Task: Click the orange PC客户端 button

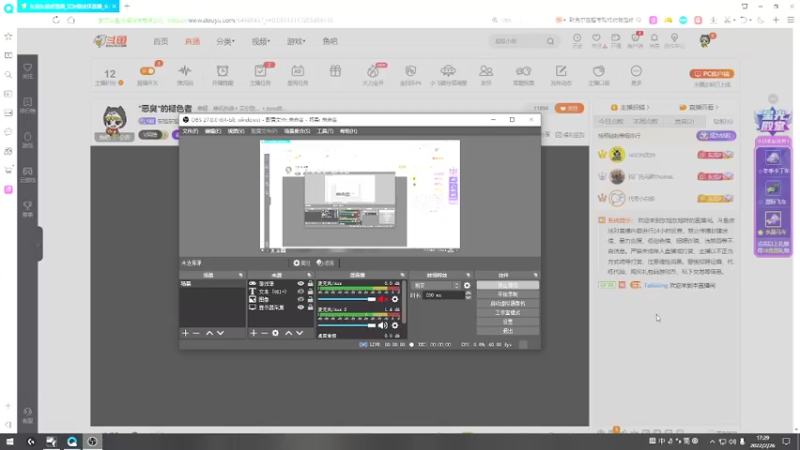Action: 712,74
